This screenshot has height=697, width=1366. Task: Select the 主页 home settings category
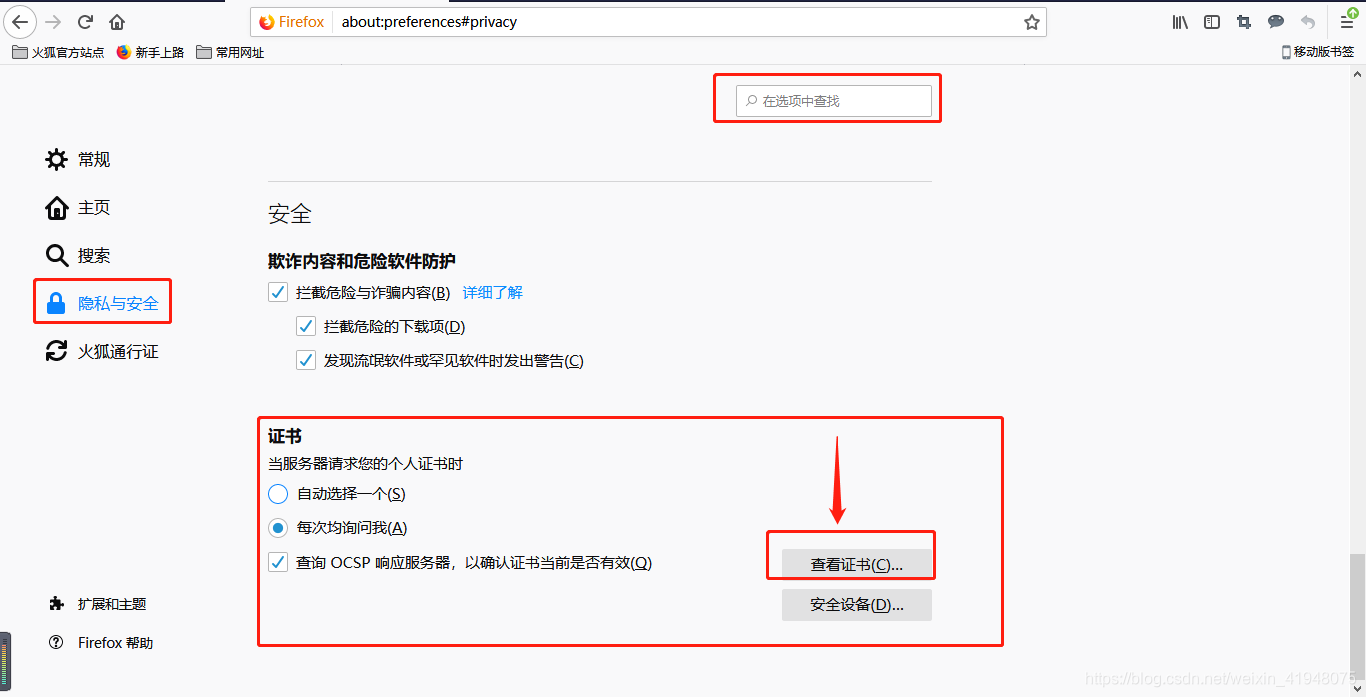click(x=78, y=208)
